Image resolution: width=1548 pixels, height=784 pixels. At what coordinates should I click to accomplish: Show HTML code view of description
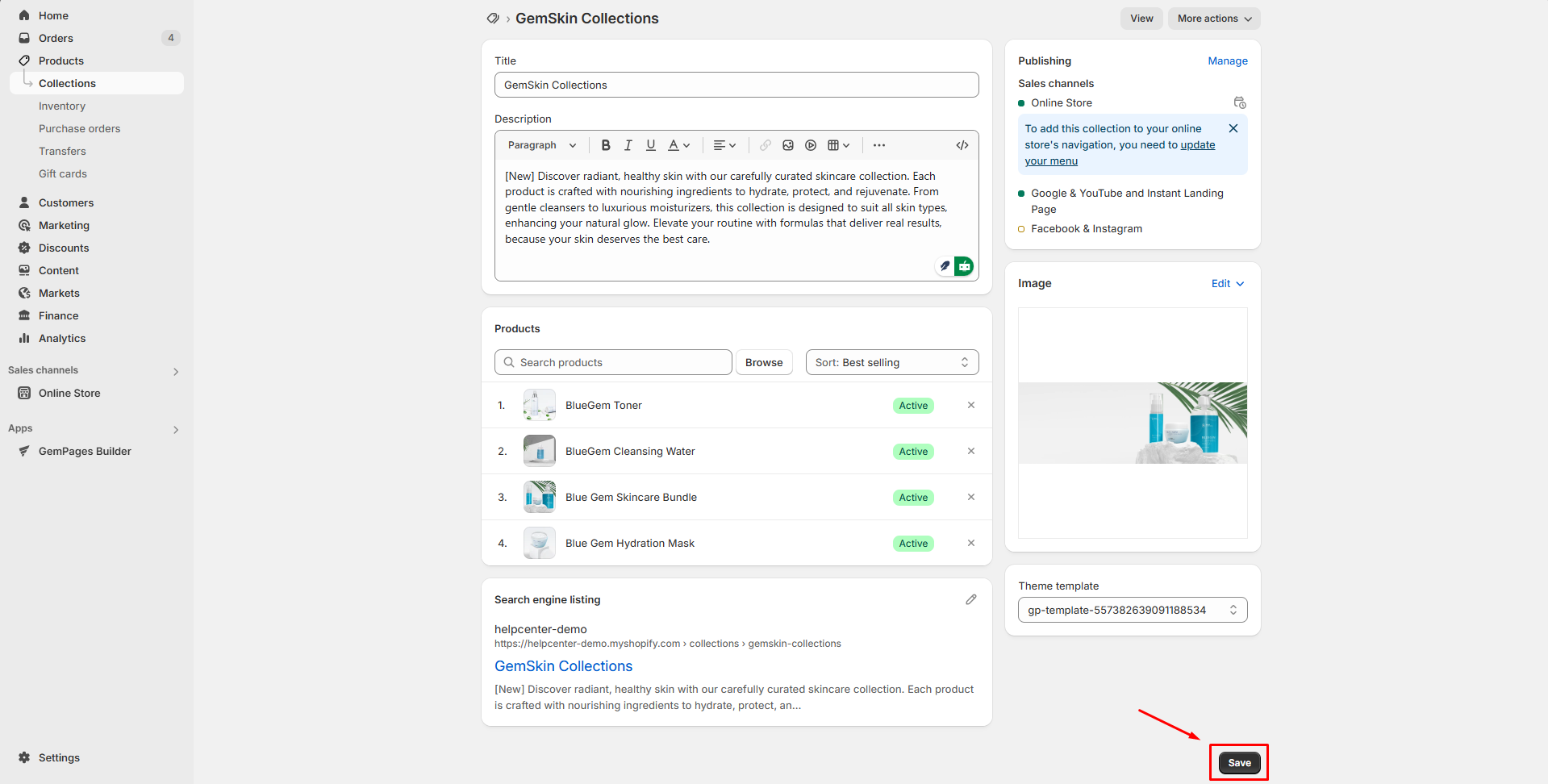click(962, 145)
